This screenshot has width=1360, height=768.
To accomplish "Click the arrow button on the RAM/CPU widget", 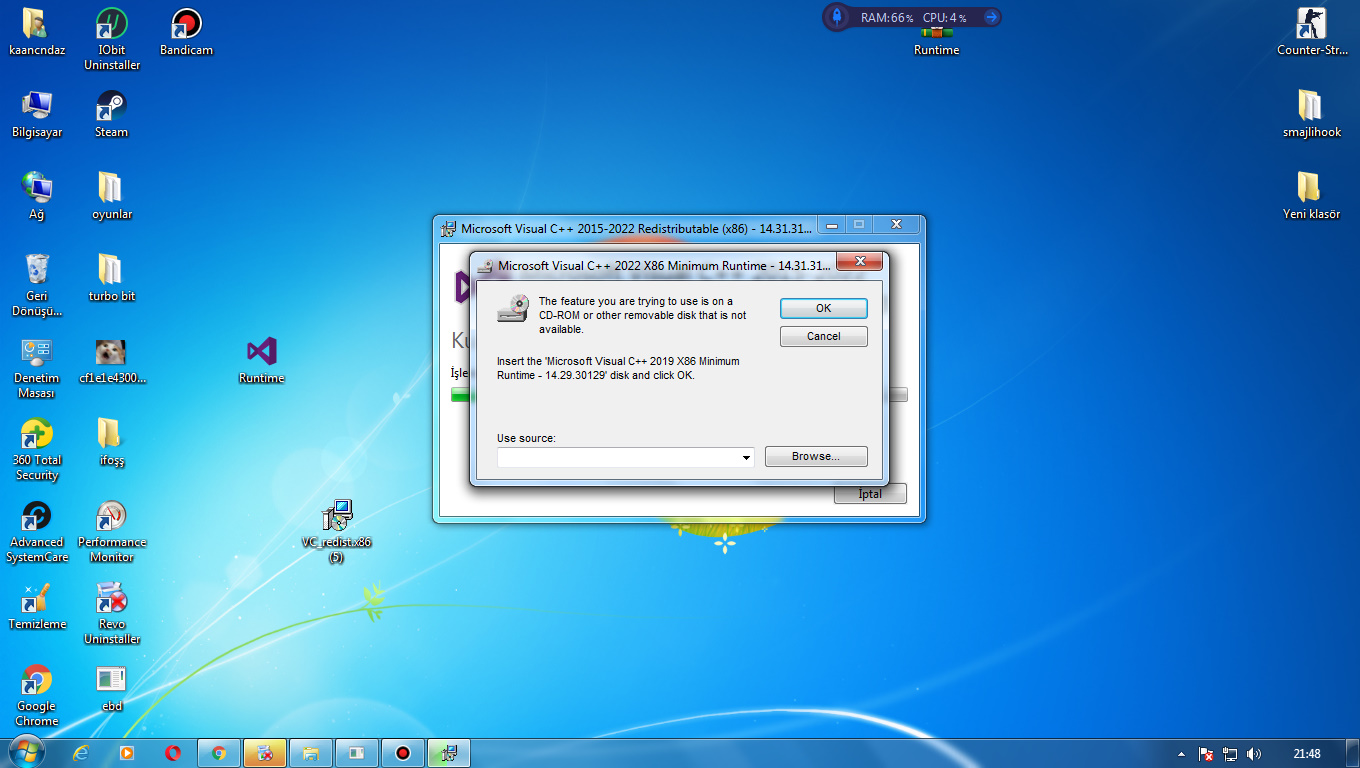I will pyautogui.click(x=991, y=17).
